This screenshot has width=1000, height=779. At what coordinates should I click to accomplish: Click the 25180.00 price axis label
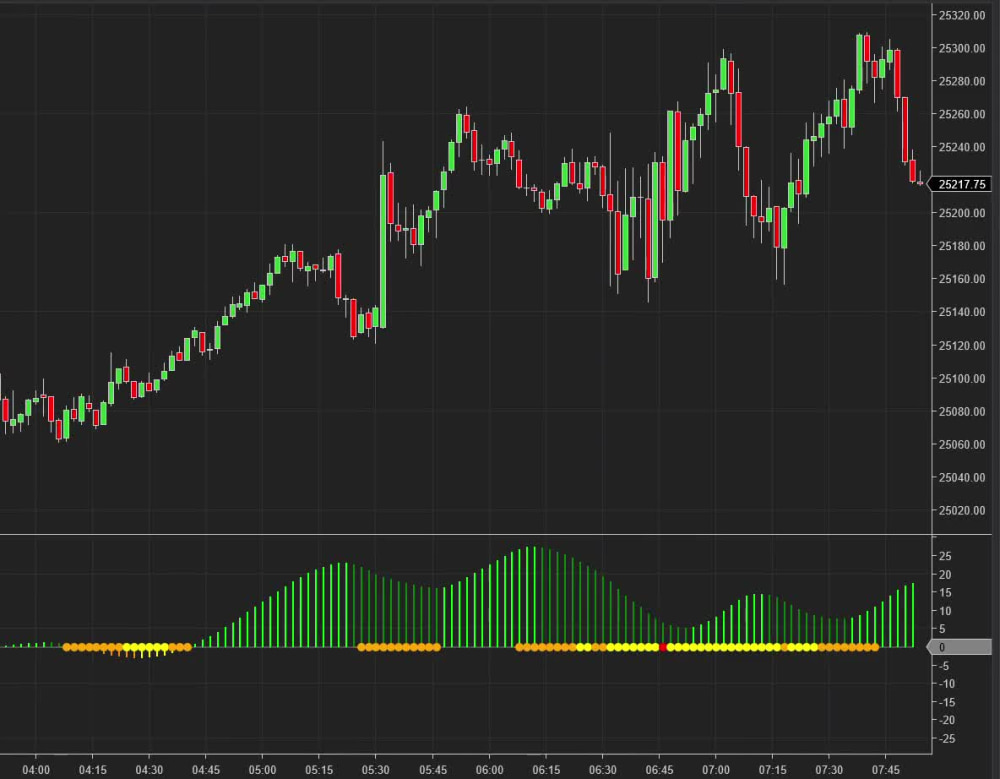pos(962,246)
